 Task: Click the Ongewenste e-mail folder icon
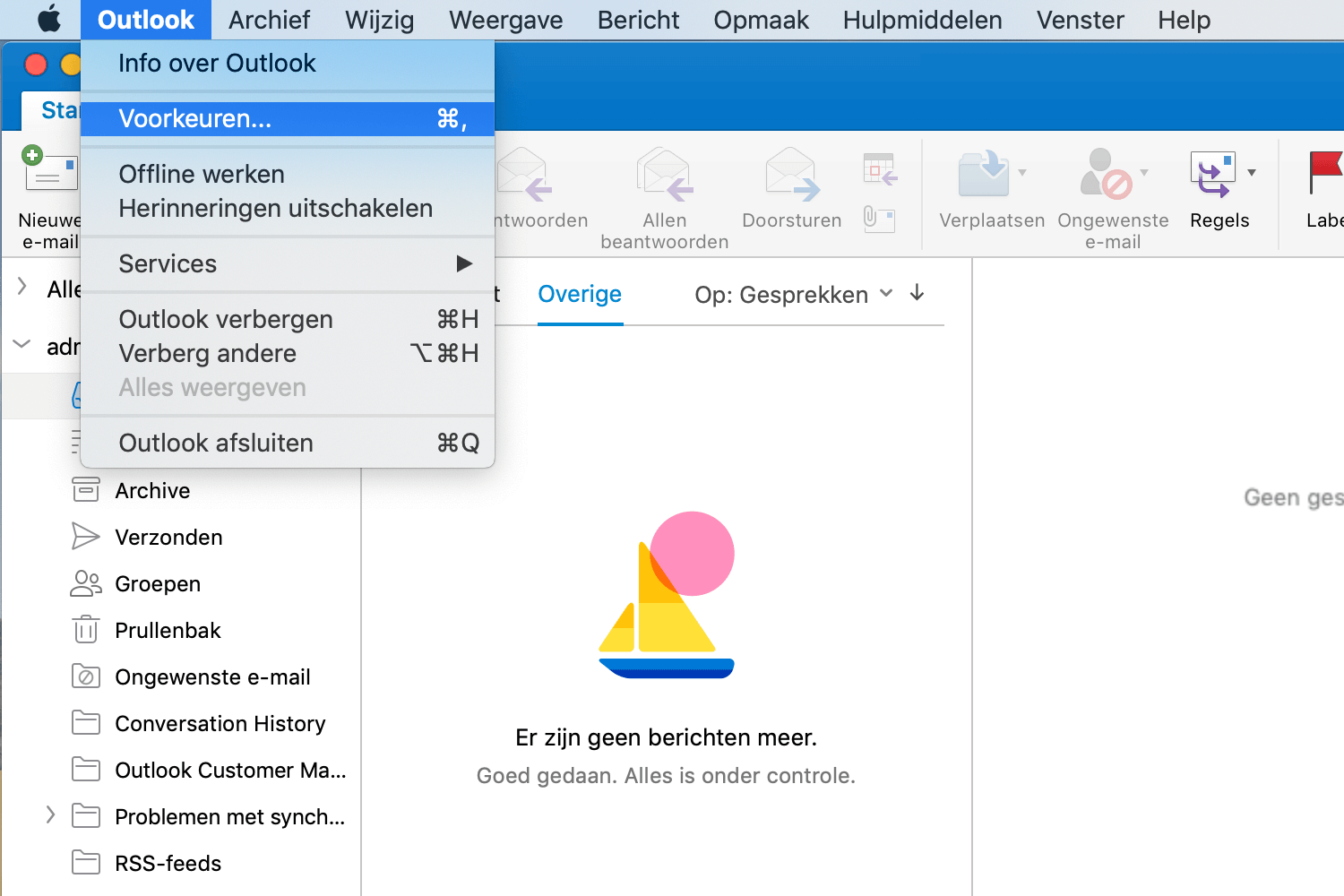point(86,676)
